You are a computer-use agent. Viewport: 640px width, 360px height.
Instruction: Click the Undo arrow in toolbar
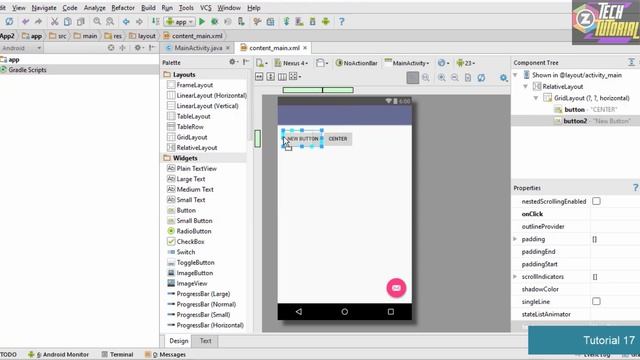click(26, 21)
